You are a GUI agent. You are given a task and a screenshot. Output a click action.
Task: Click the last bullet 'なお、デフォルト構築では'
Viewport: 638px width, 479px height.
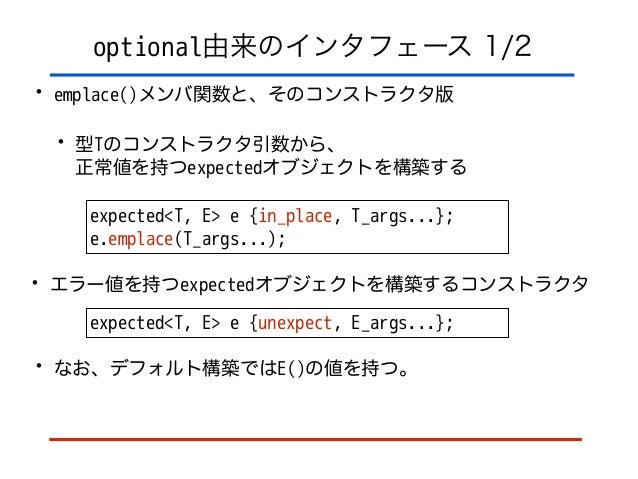point(231,368)
